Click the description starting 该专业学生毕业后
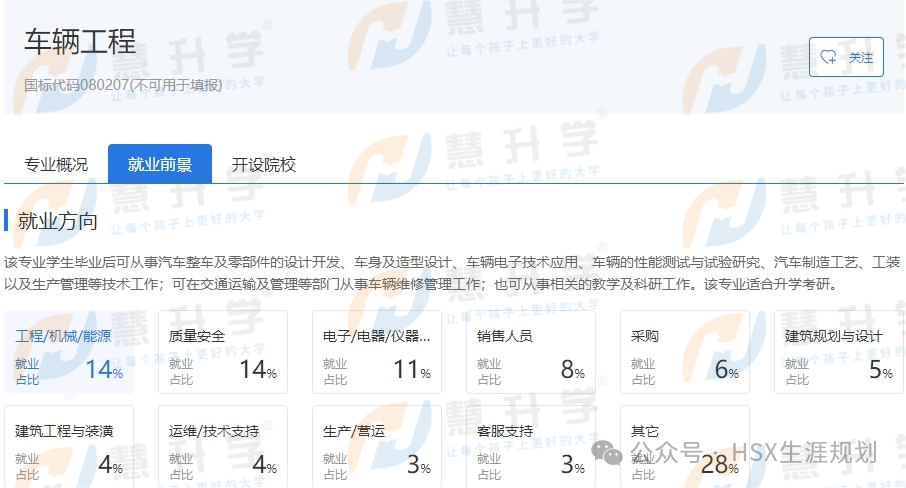Screen dimensions: 906x488 click(452, 273)
